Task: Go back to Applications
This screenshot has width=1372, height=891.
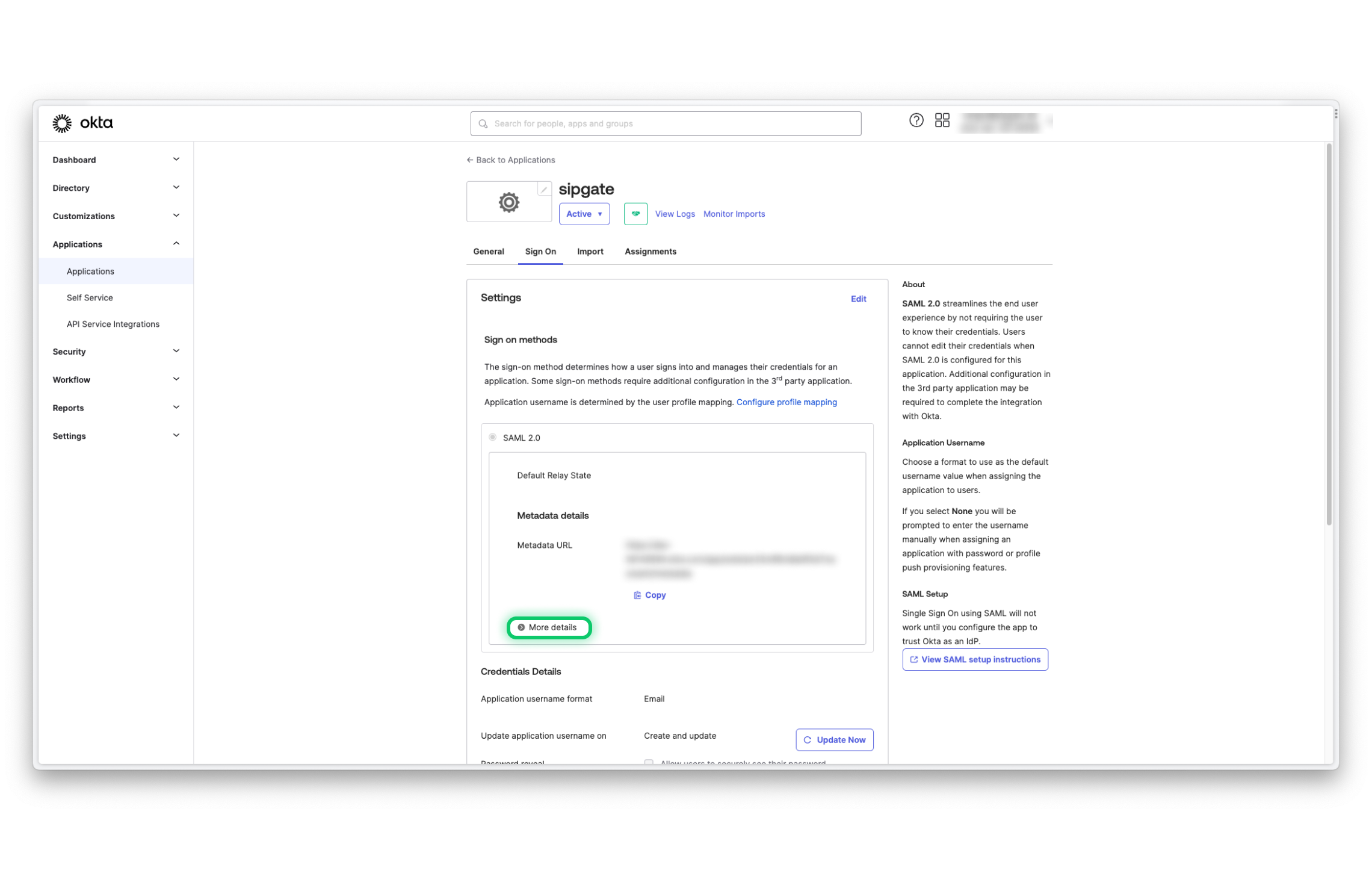Action: click(510, 160)
